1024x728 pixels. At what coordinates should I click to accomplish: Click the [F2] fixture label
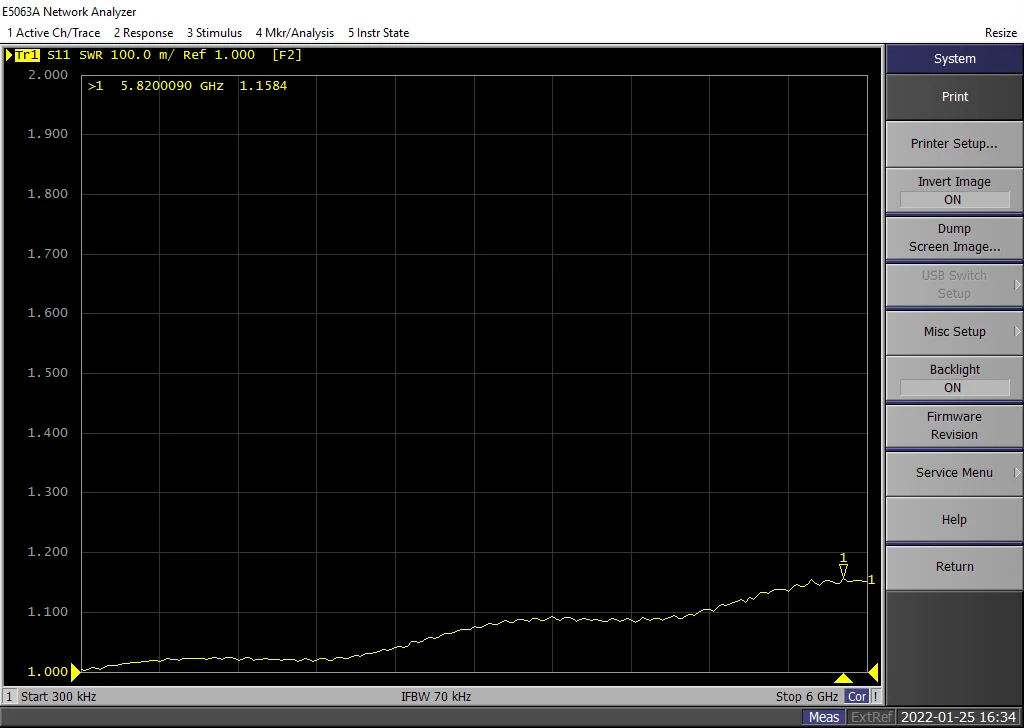click(x=287, y=55)
